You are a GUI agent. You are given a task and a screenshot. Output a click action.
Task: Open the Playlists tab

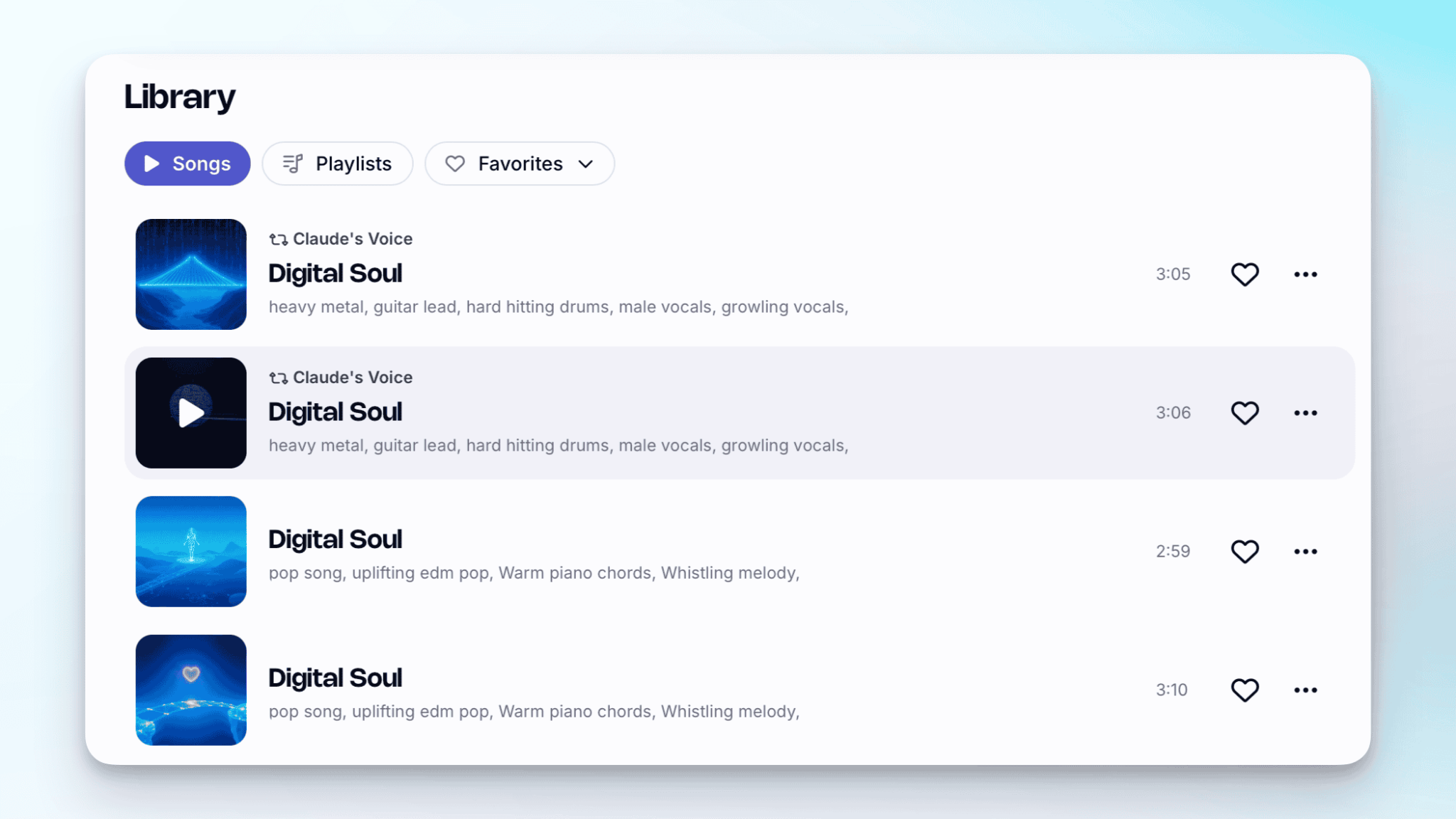(x=337, y=164)
